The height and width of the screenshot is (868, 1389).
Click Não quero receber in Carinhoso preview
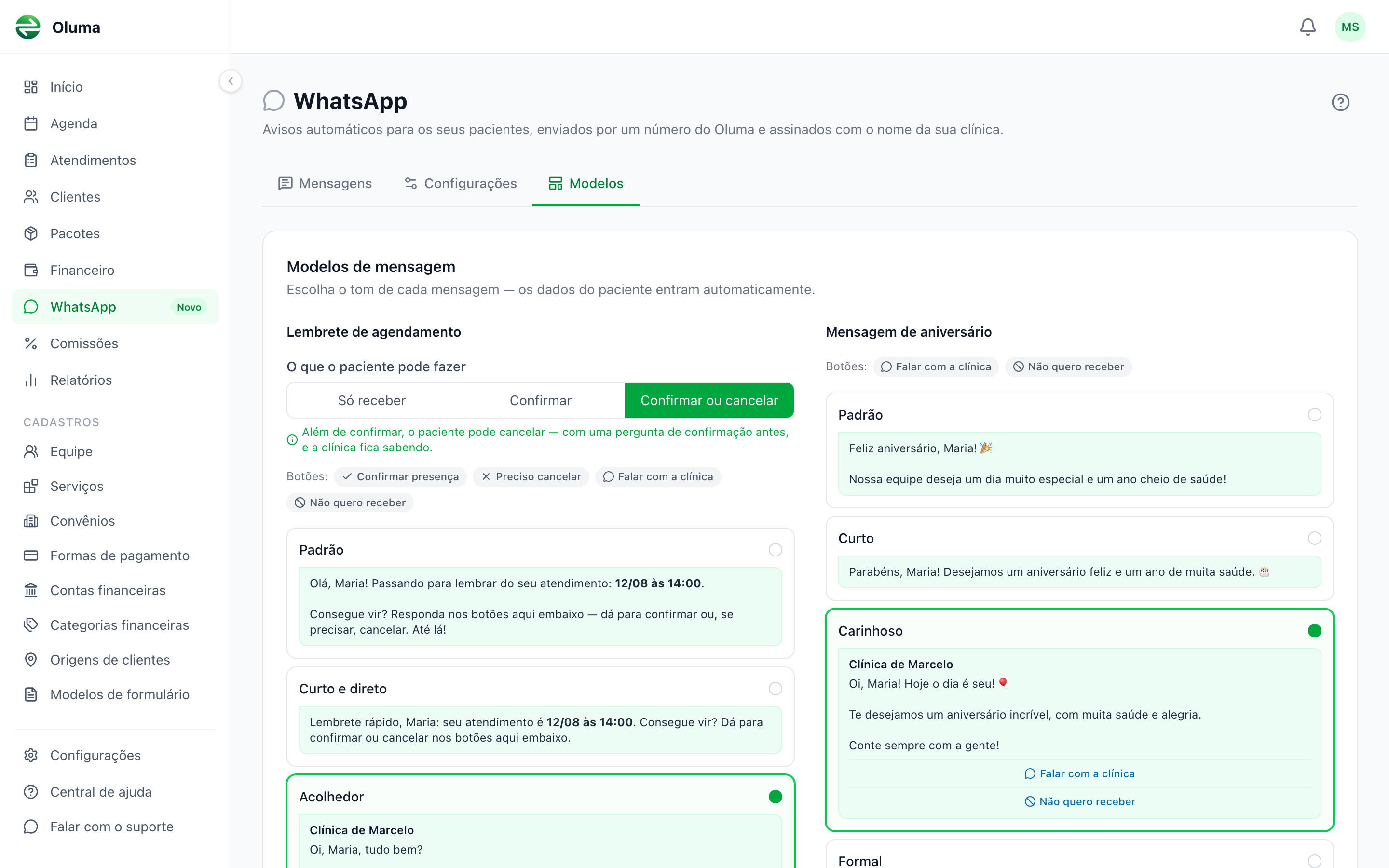(x=1080, y=801)
